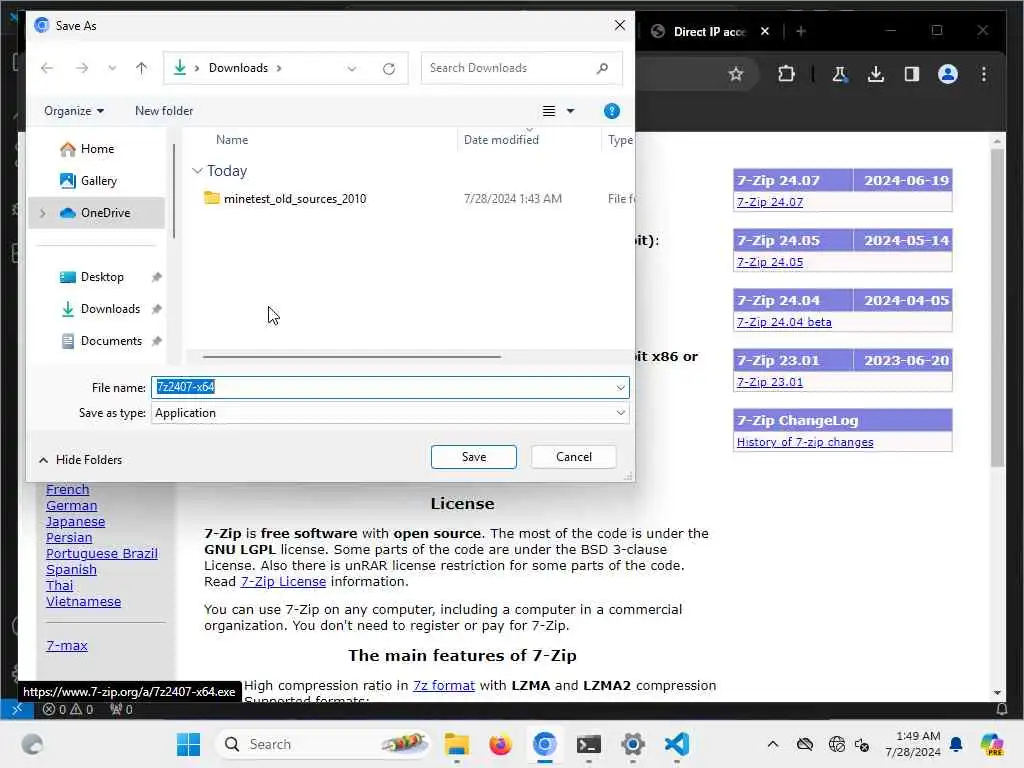Screen dimensions: 1024x768
Task: Open the Organize menu
Action: click(x=73, y=111)
